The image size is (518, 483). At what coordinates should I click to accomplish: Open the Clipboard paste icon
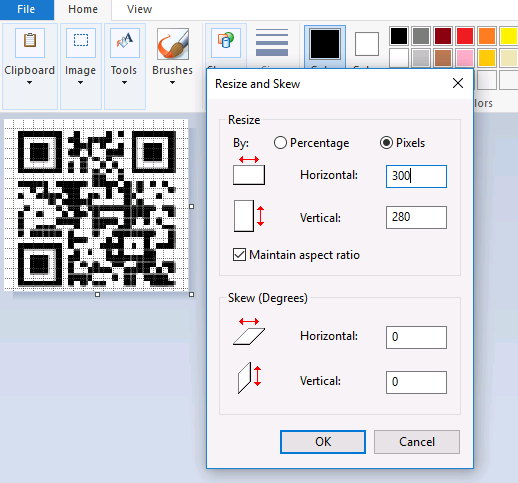(x=30, y=43)
